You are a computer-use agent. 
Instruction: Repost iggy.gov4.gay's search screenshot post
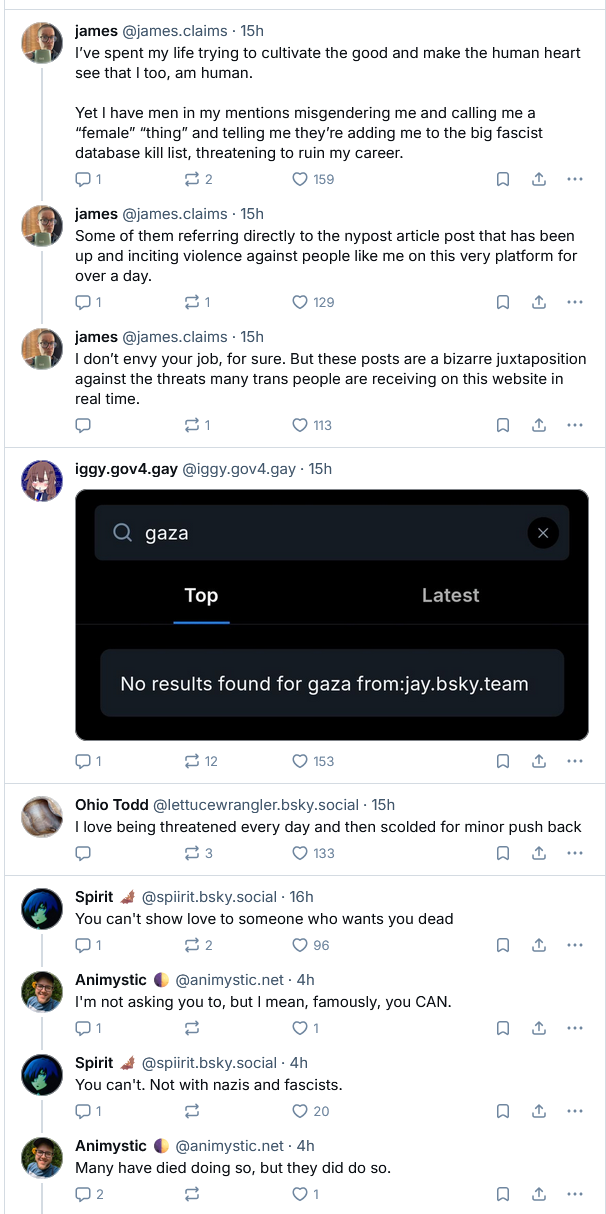192,761
